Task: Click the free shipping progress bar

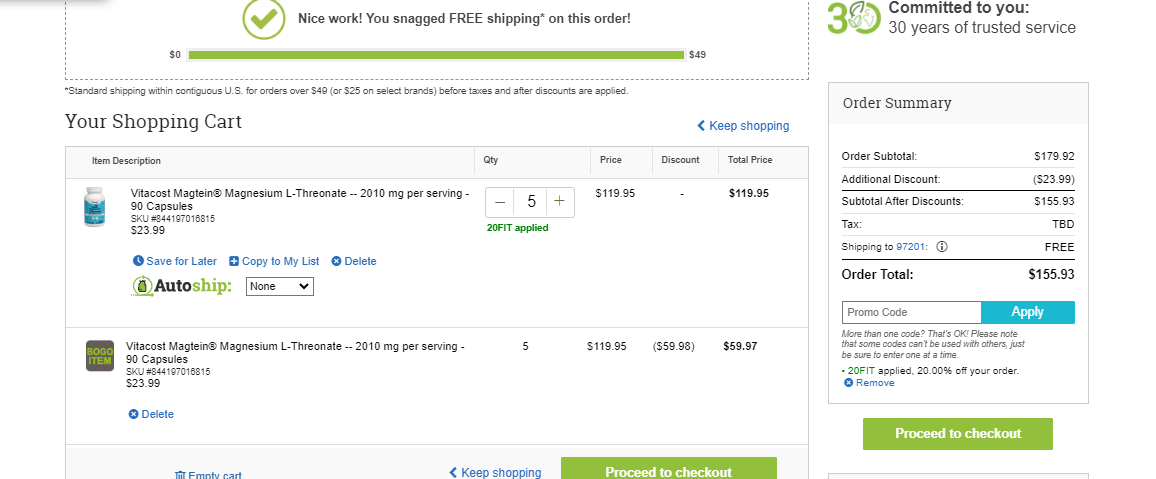Action: click(436, 55)
